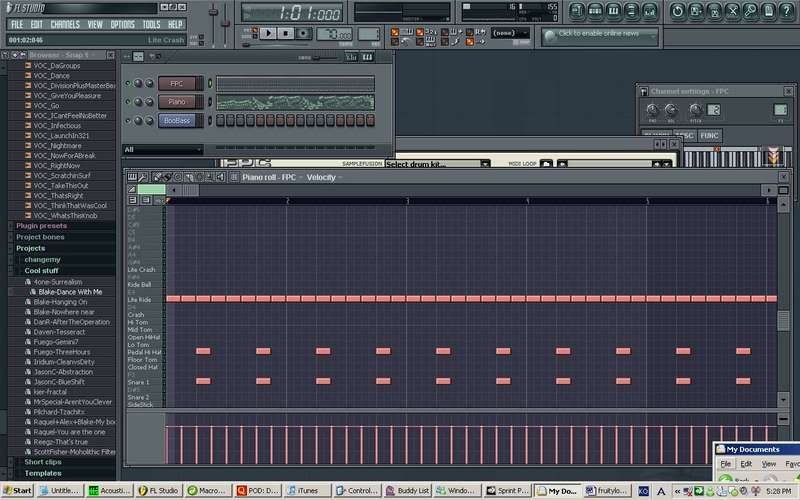800x500 pixels.
Task: Toggle mute LED for the FPC channel
Action: pos(128,83)
